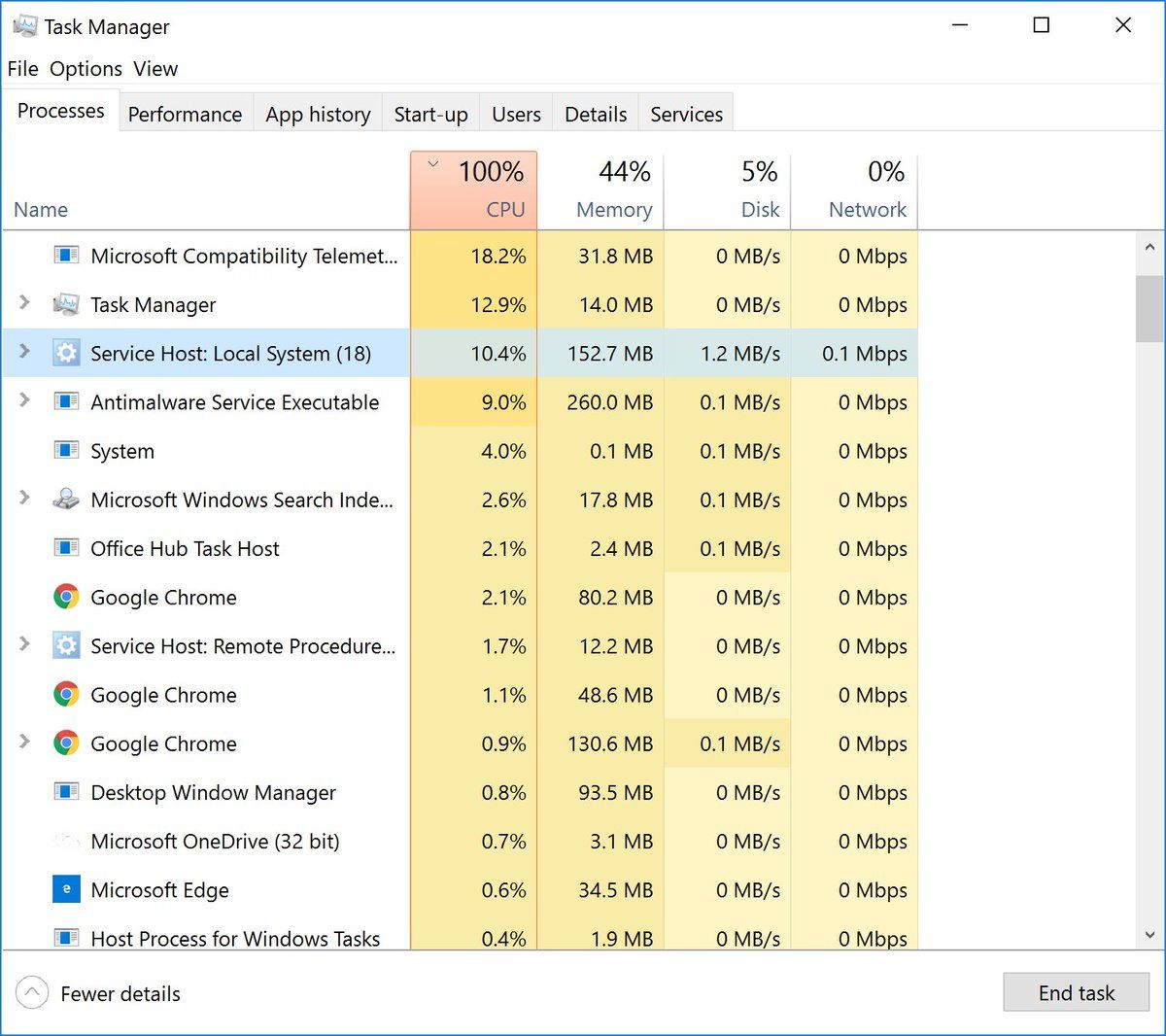
Task: Click the Task Manager title bar icon
Action: 25,26
